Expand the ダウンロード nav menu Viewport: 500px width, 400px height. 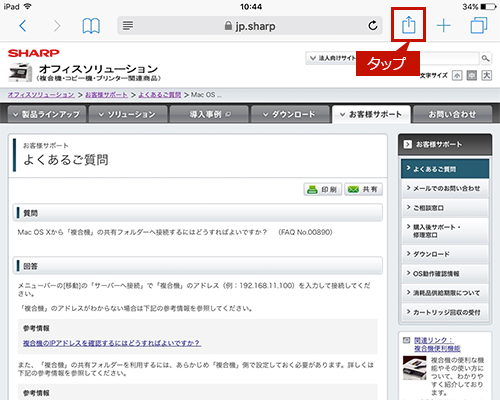[x=290, y=114]
